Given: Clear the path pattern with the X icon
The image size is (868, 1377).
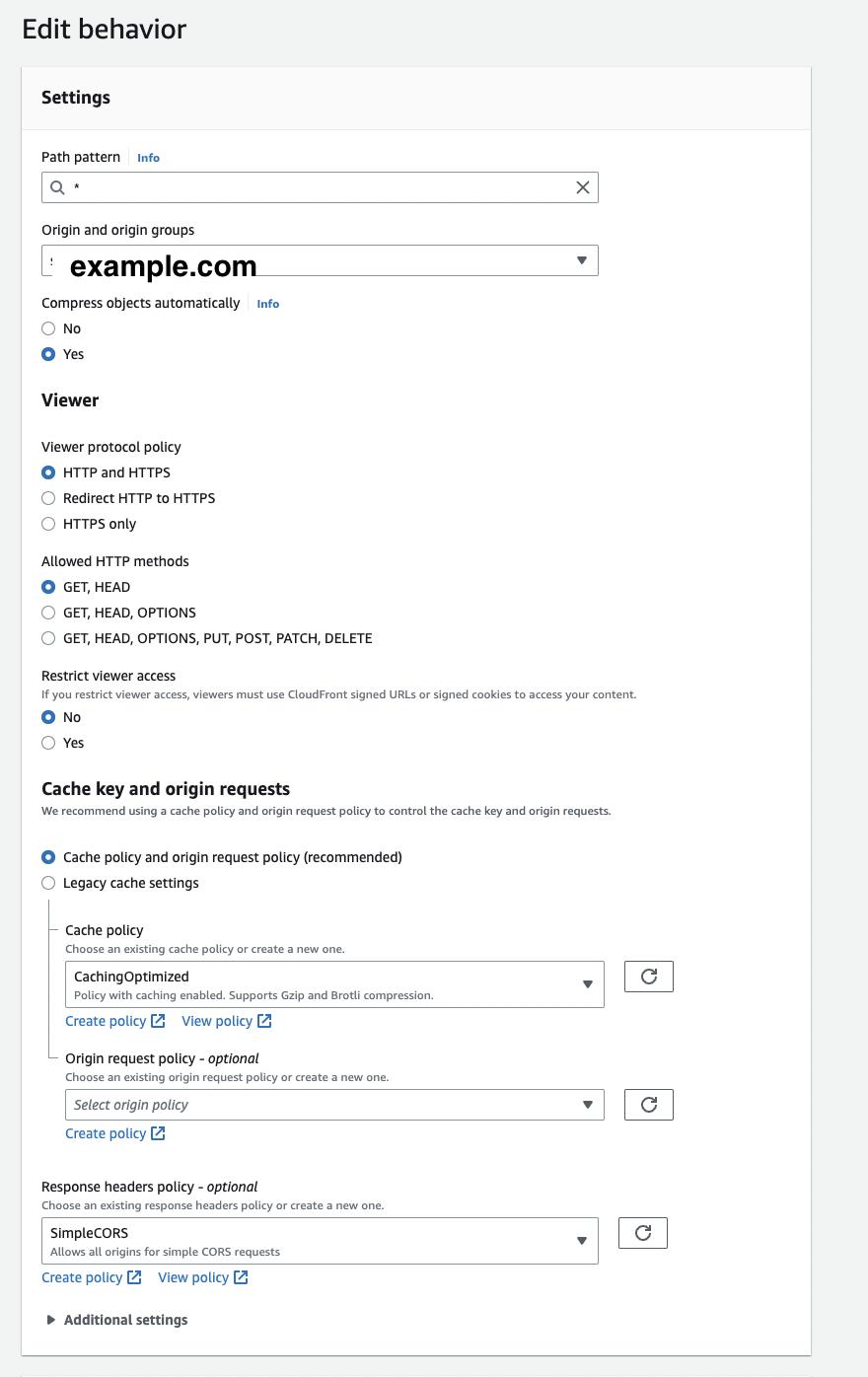Looking at the screenshot, I should point(583,187).
